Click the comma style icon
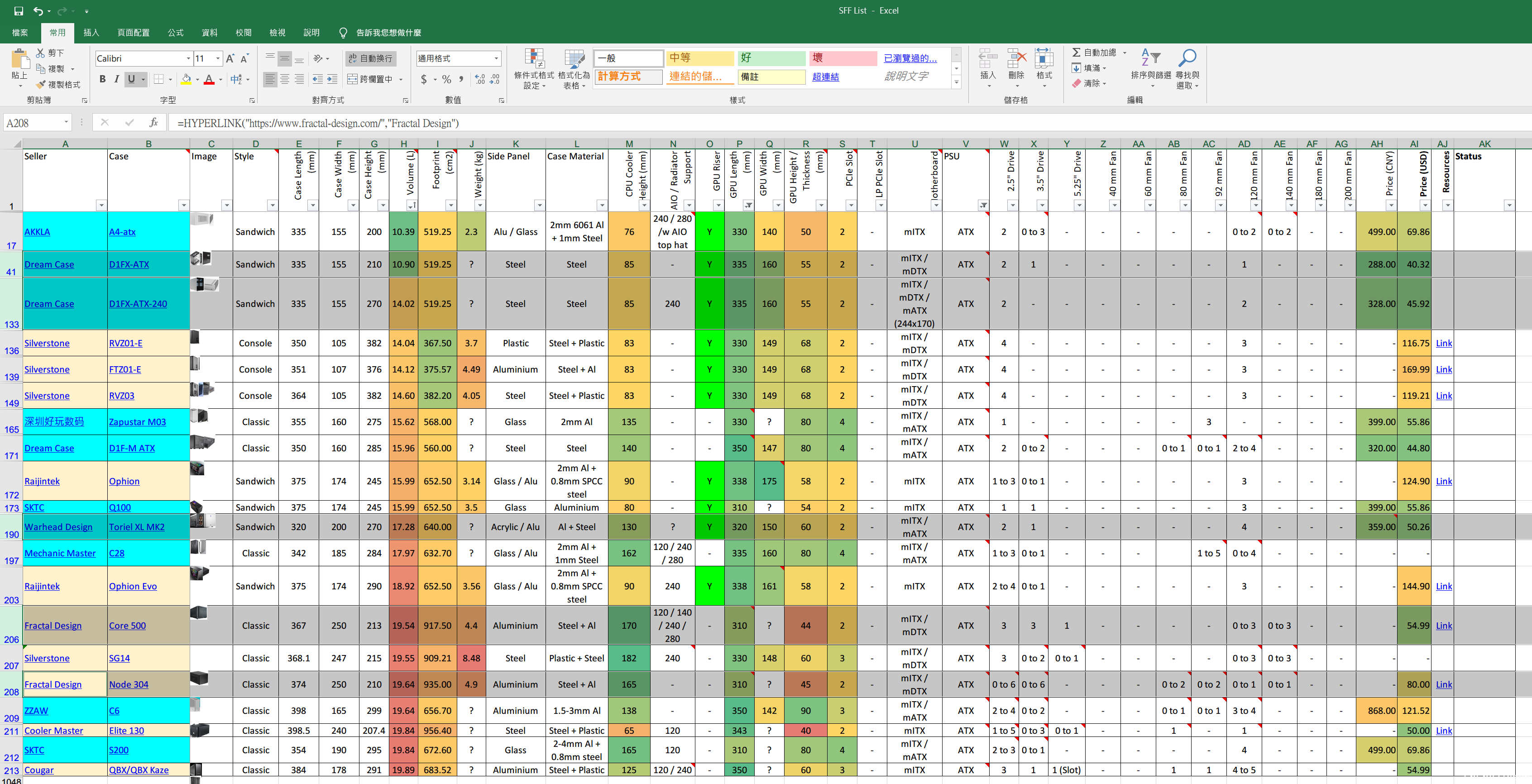Image resolution: width=1532 pixels, height=784 pixels. pos(461,79)
